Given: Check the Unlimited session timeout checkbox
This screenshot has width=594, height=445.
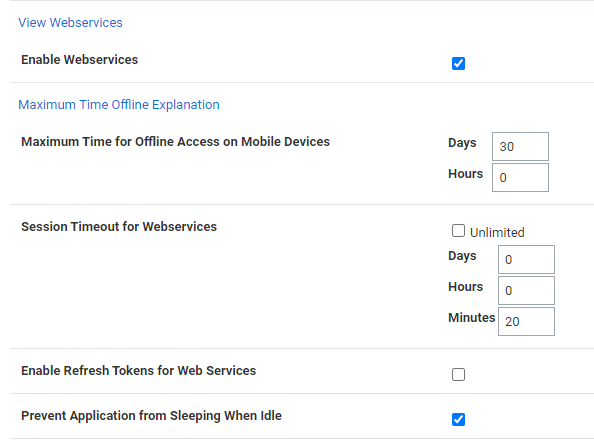Looking at the screenshot, I should pyautogui.click(x=458, y=230).
